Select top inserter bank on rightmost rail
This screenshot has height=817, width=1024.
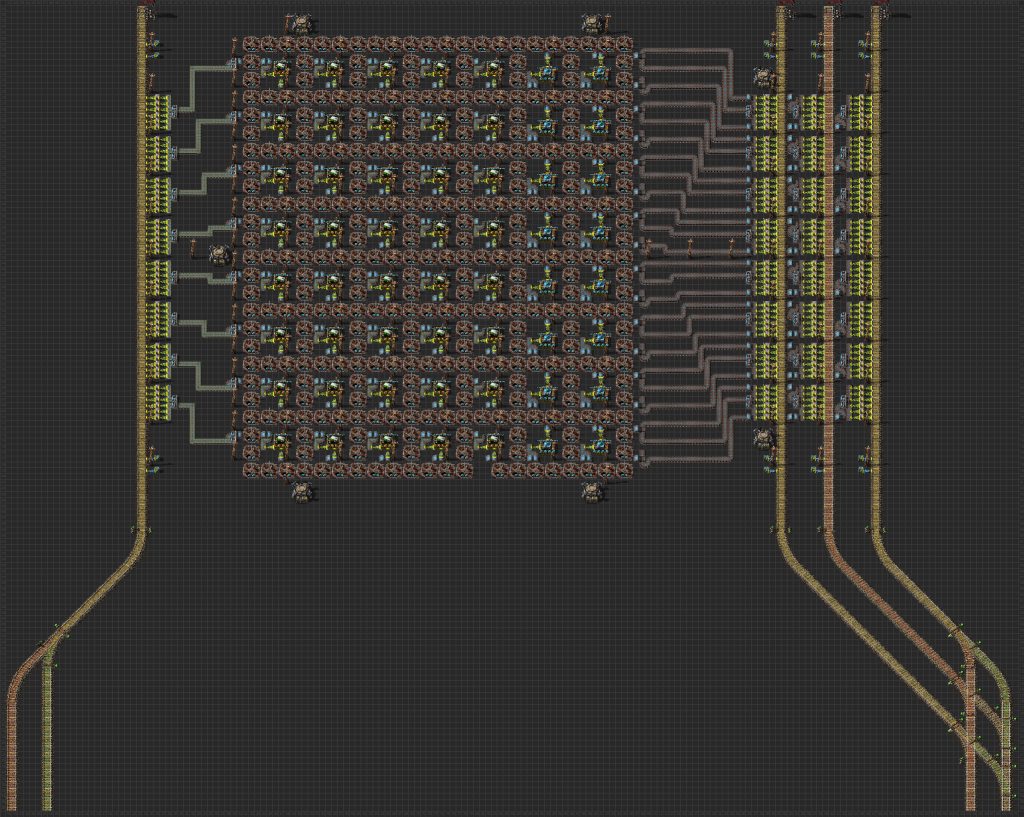(861, 112)
